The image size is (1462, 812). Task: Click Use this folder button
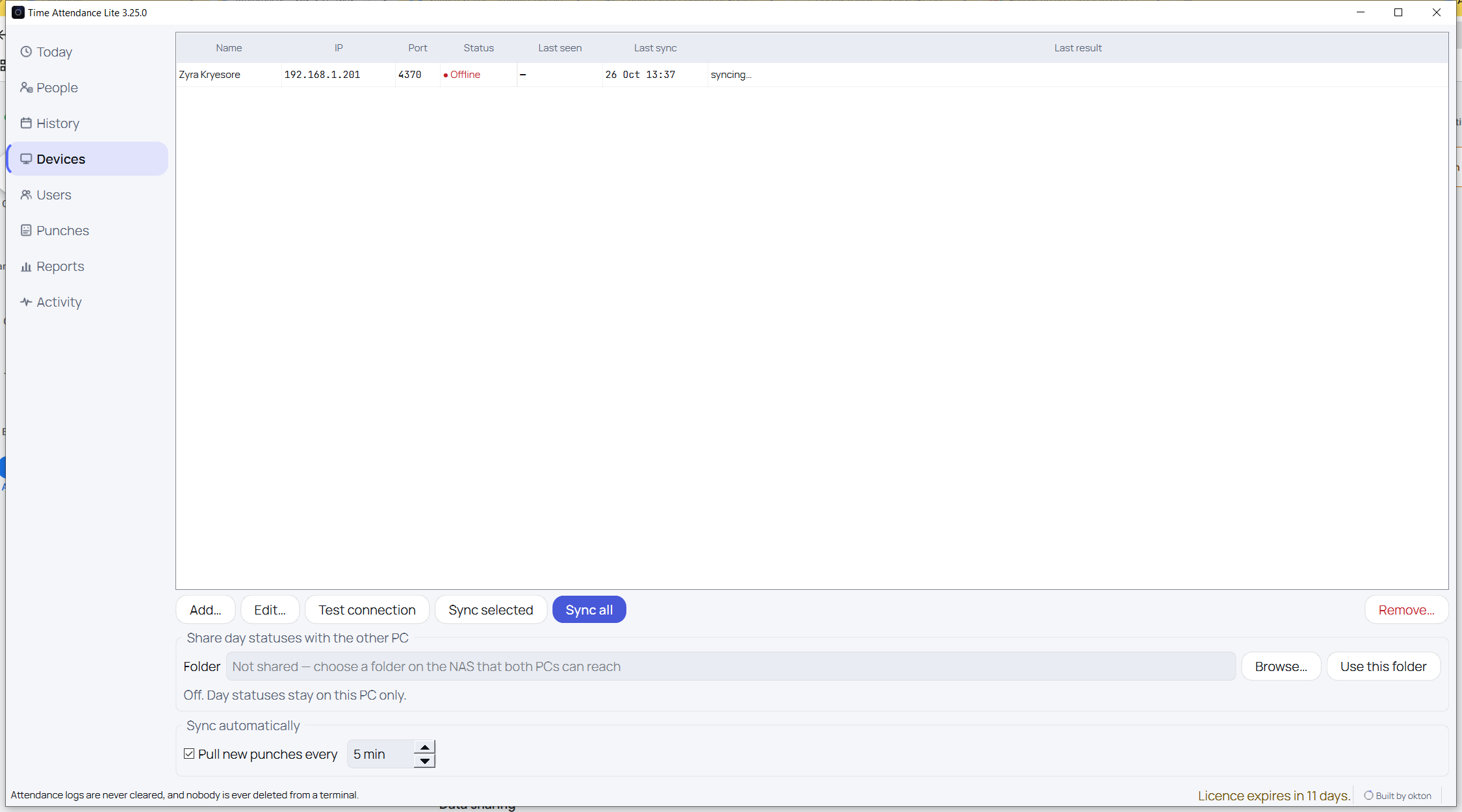(x=1383, y=666)
